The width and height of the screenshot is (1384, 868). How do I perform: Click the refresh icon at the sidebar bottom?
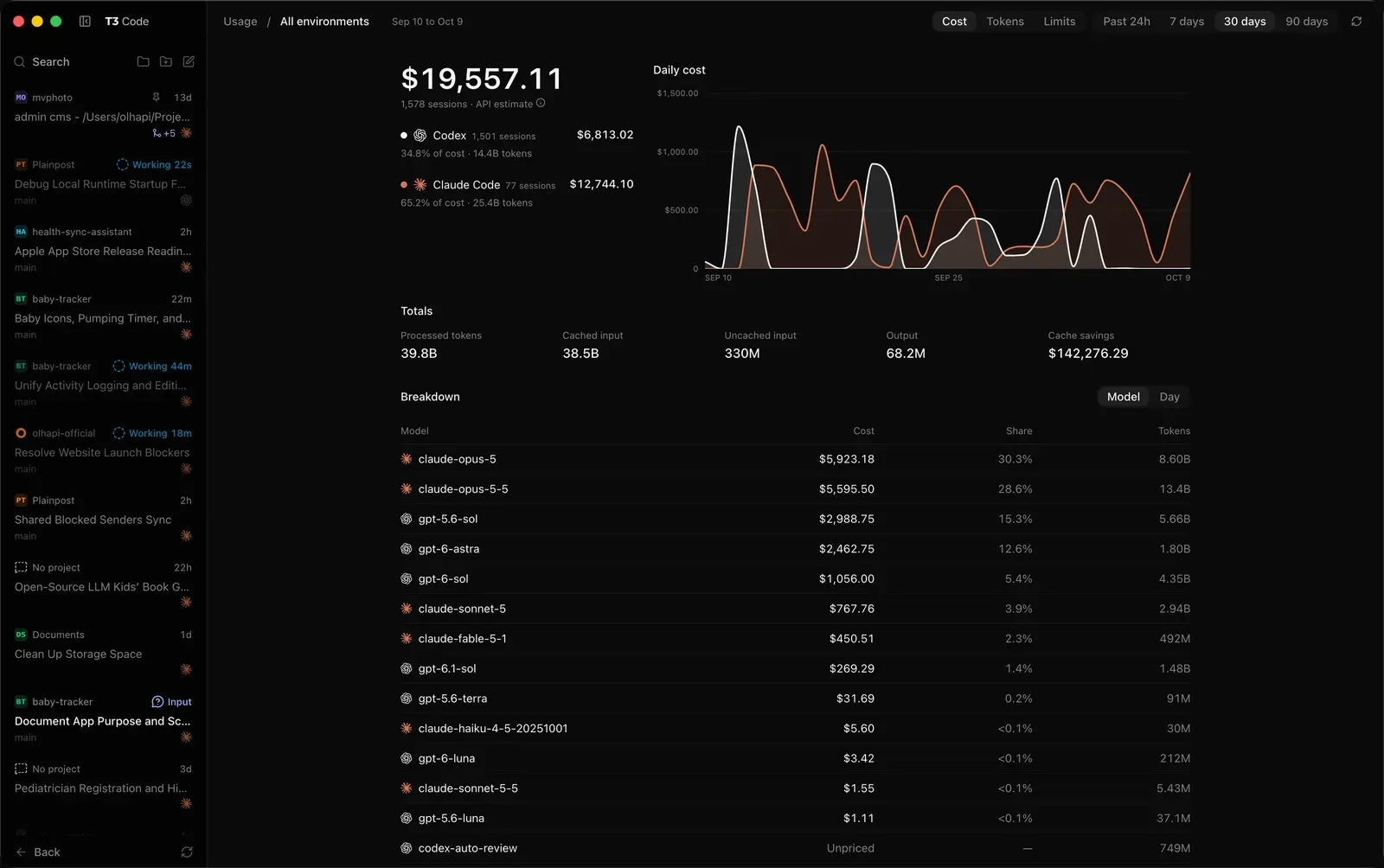click(x=187, y=852)
